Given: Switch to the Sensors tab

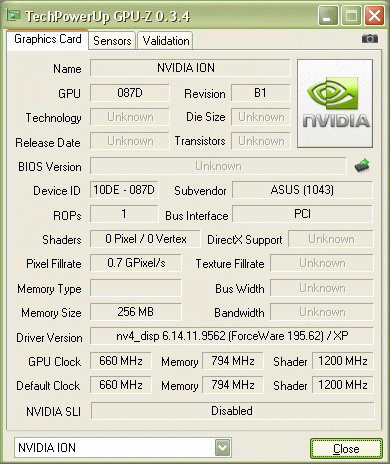Looking at the screenshot, I should point(112,41).
